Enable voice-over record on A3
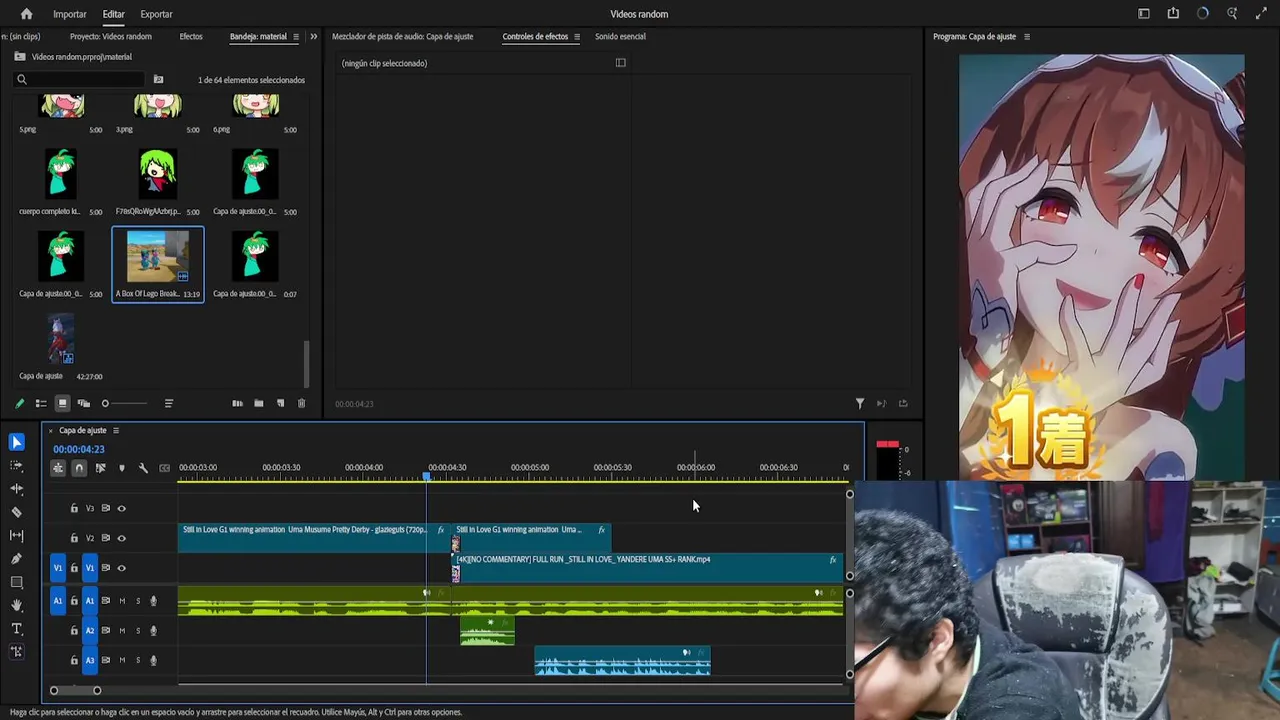The image size is (1280, 720). (153, 660)
